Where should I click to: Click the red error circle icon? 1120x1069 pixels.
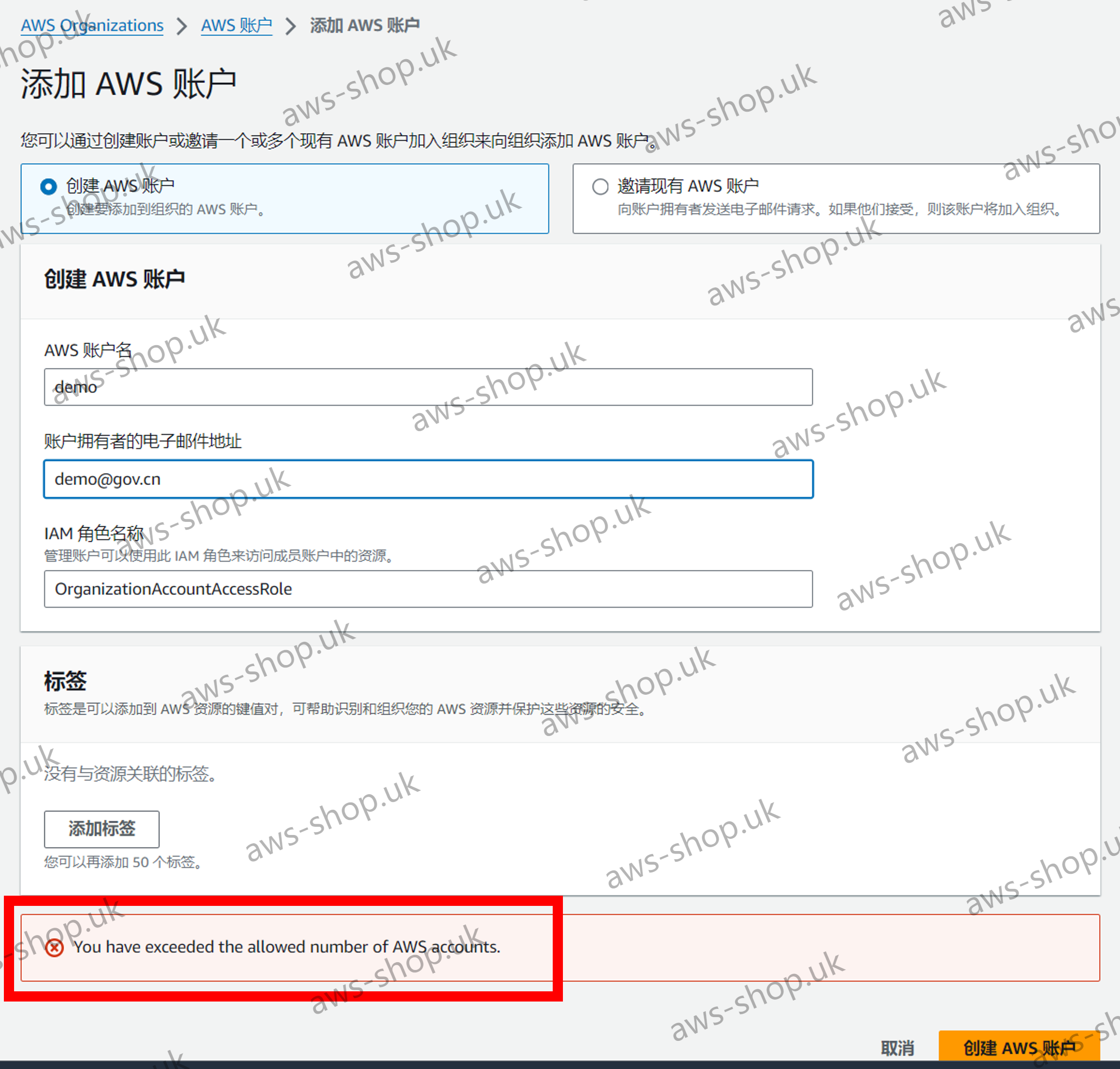(54, 948)
